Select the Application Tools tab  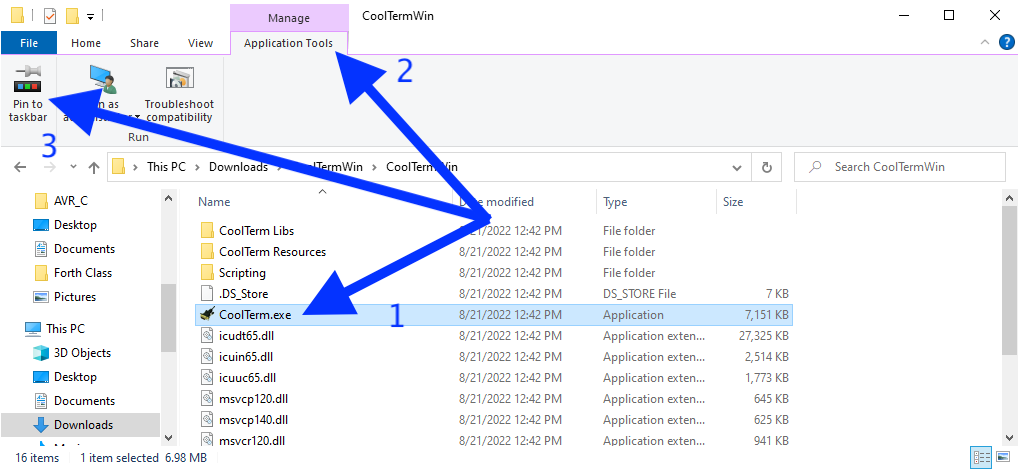click(x=289, y=44)
